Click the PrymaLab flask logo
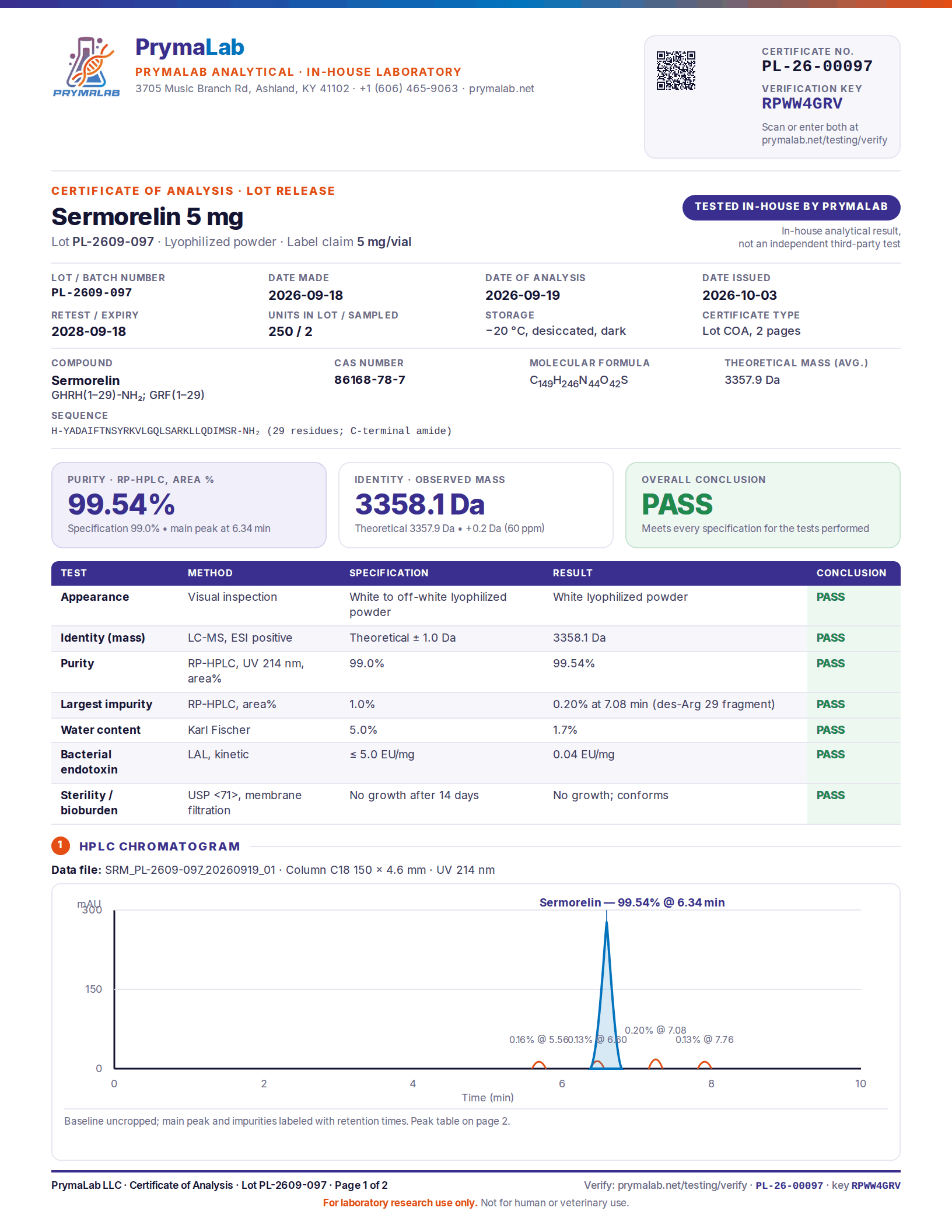This screenshot has width=952, height=1232. (86, 66)
